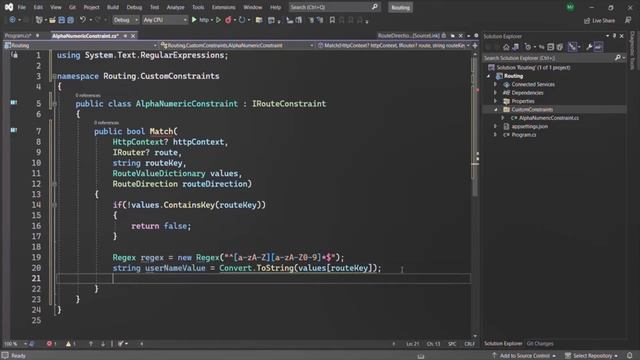This screenshot has height=360, width=640.
Task: Click the Home icon in Solution Explorer
Action: pyautogui.click(x=506, y=47)
